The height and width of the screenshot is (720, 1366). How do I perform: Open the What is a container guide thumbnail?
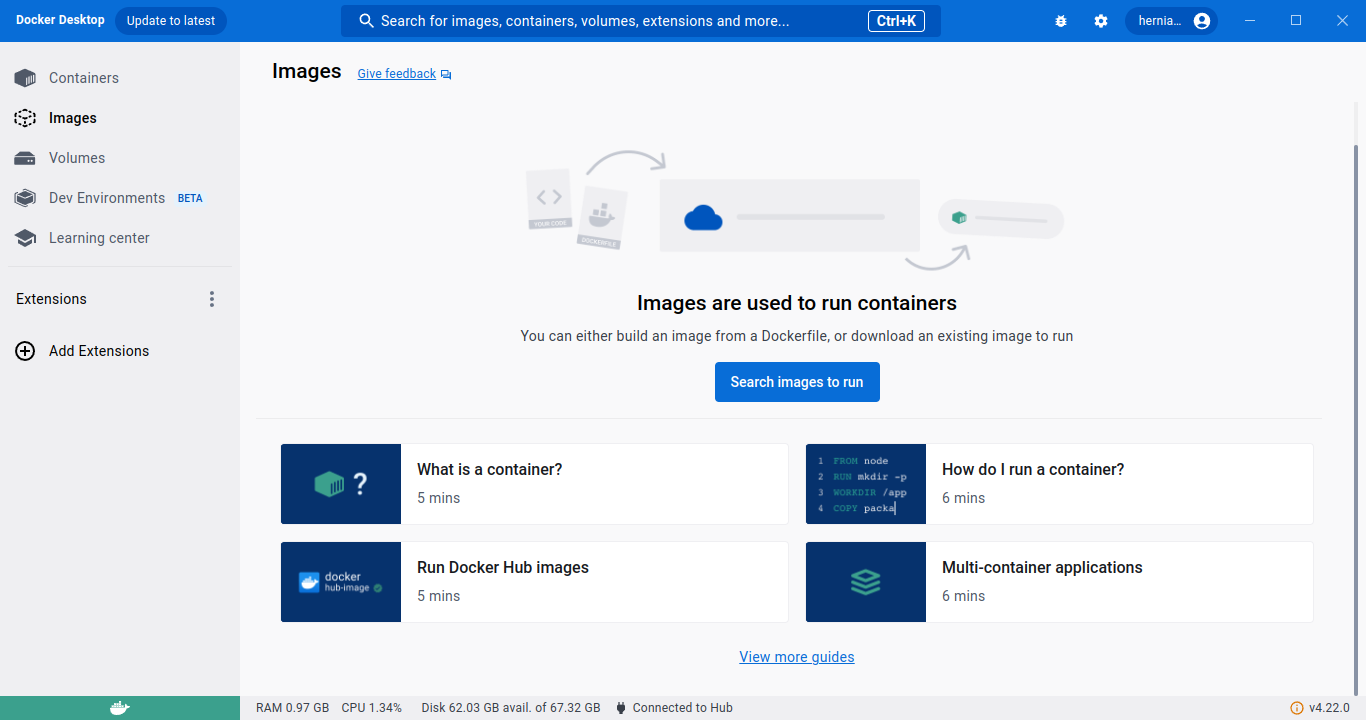click(341, 484)
